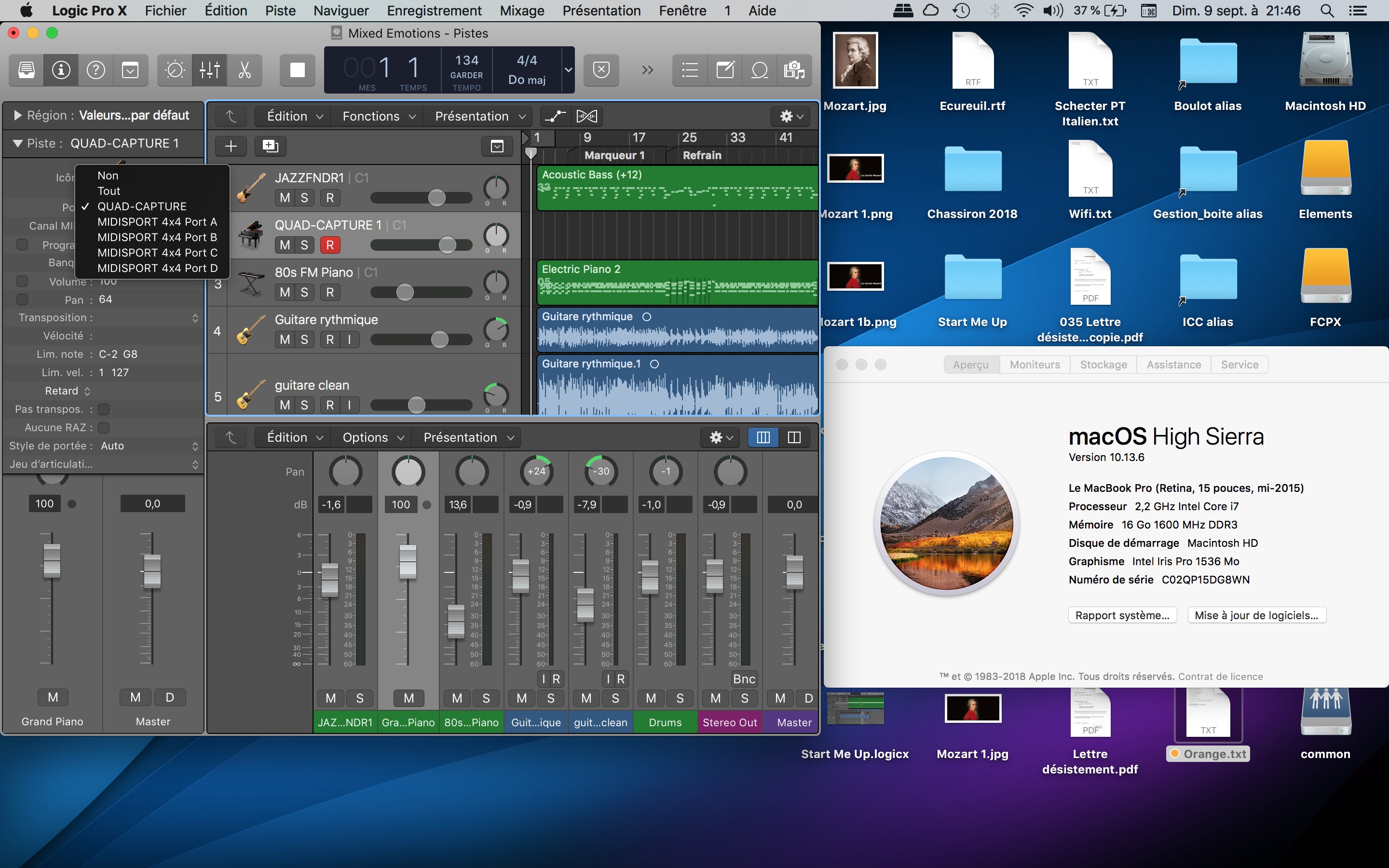1389x868 pixels.
Task: Open the Fonctions dropdown menu
Action: pos(378,117)
